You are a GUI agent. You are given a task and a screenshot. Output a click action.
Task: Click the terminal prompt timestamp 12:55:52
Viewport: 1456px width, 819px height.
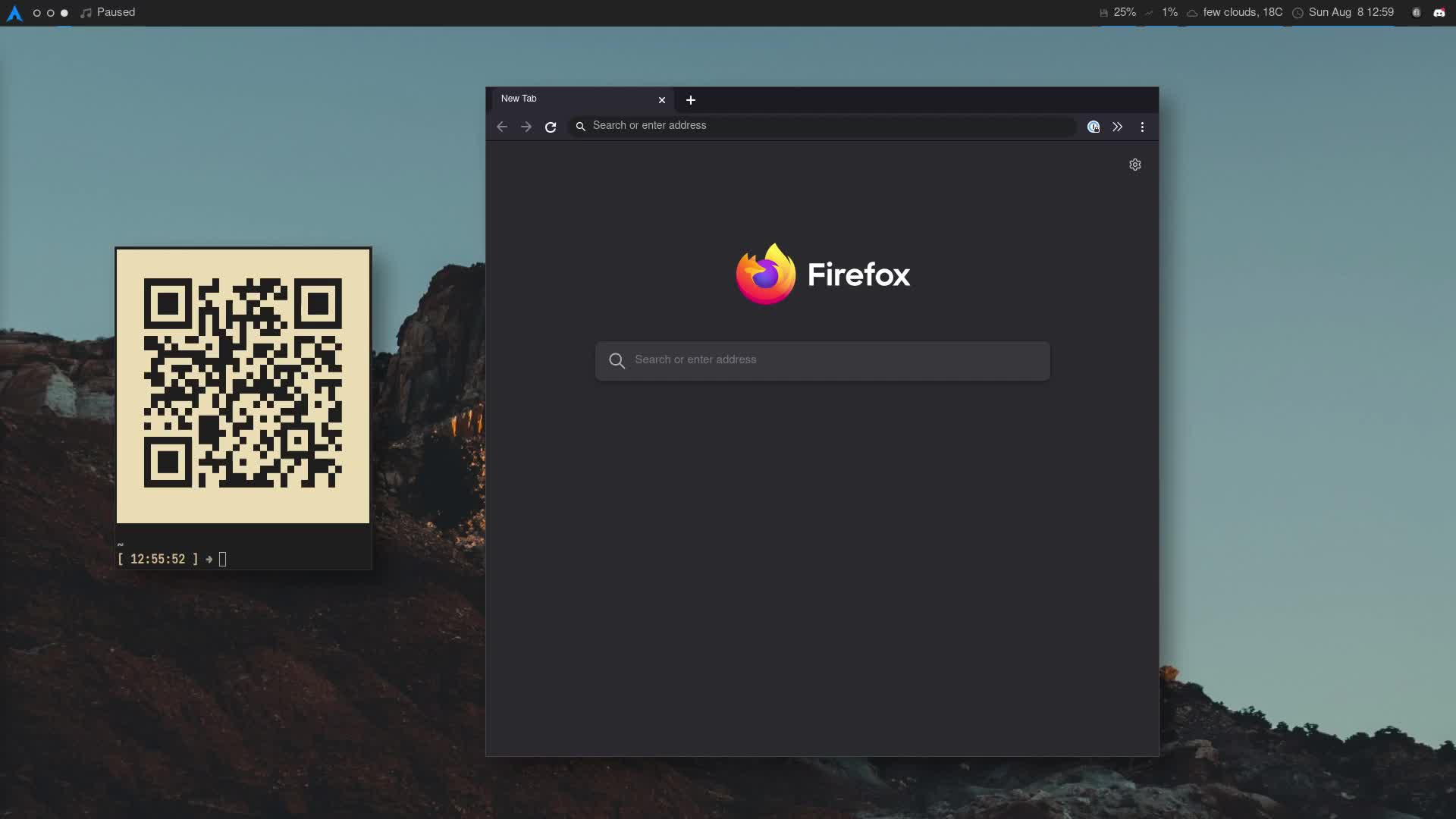click(x=158, y=559)
